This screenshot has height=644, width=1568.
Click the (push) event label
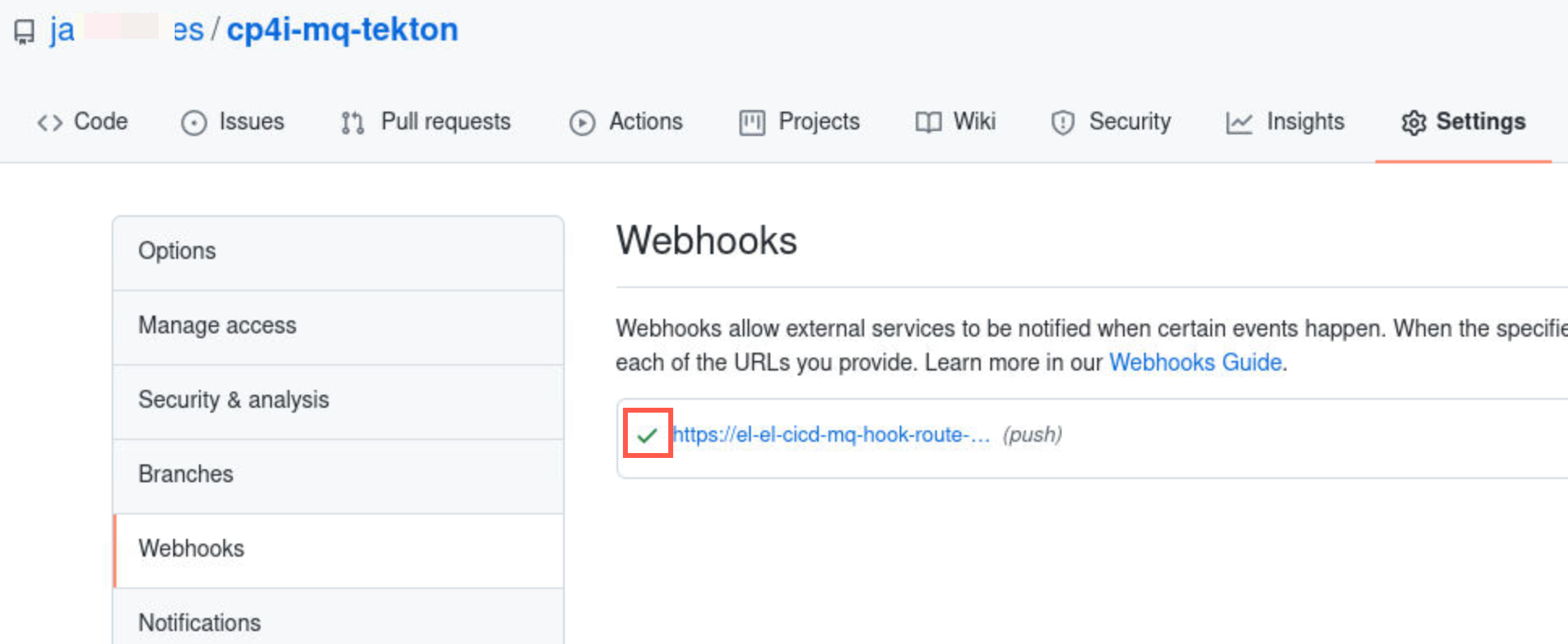tap(1032, 434)
